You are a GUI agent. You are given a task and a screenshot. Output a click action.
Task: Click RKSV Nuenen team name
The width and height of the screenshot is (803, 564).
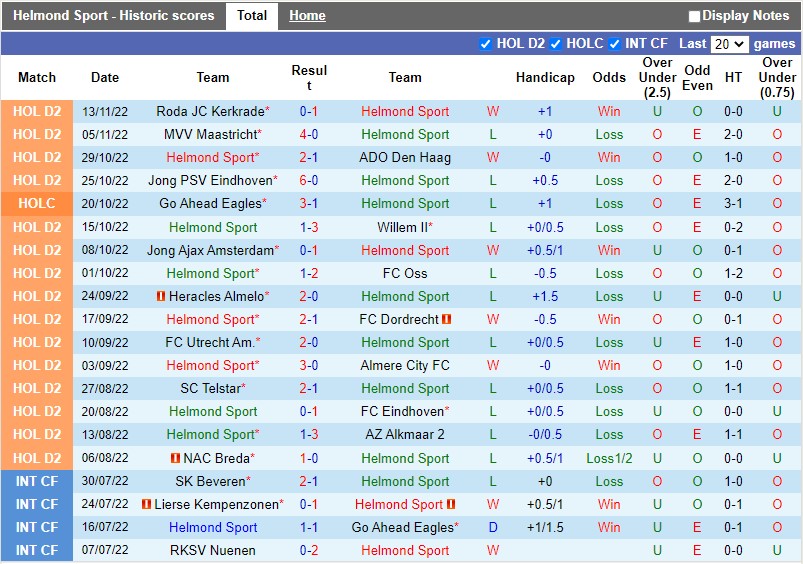213,550
